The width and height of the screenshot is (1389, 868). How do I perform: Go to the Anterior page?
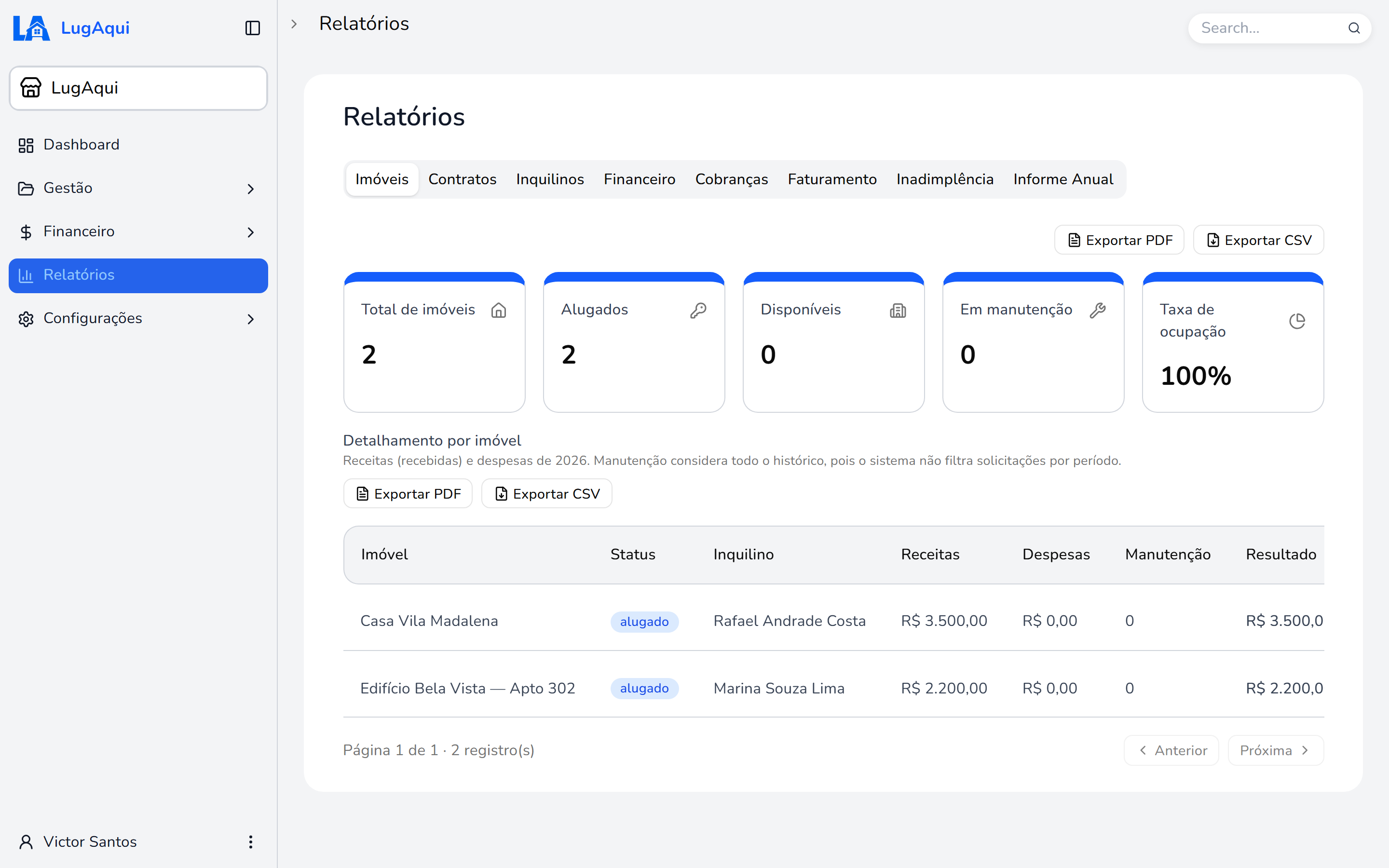(1171, 750)
